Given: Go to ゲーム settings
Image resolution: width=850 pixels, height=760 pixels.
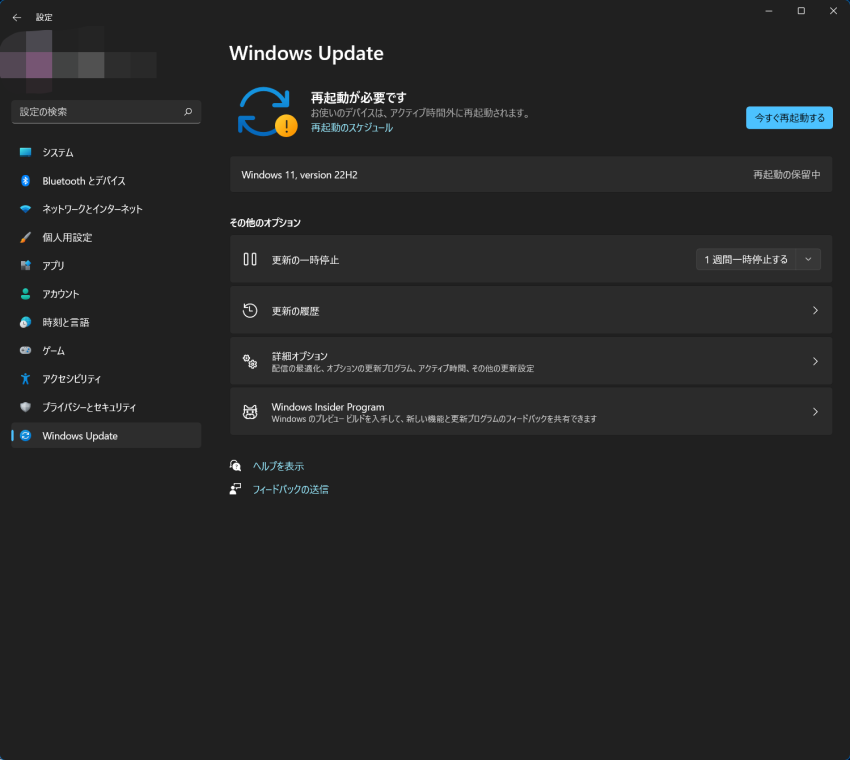Looking at the screenshot, I should coord(106,350).
